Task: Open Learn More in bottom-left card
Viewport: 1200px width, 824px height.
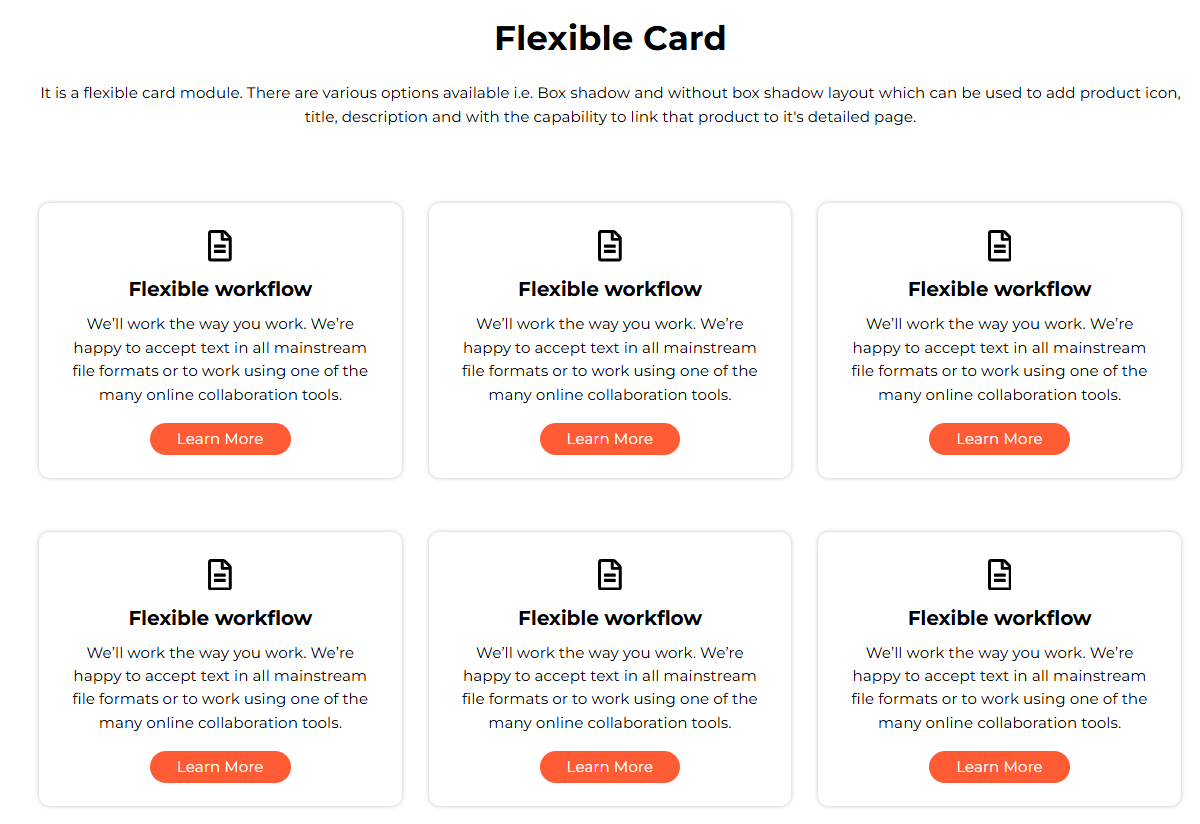Action: pos(220,767)
